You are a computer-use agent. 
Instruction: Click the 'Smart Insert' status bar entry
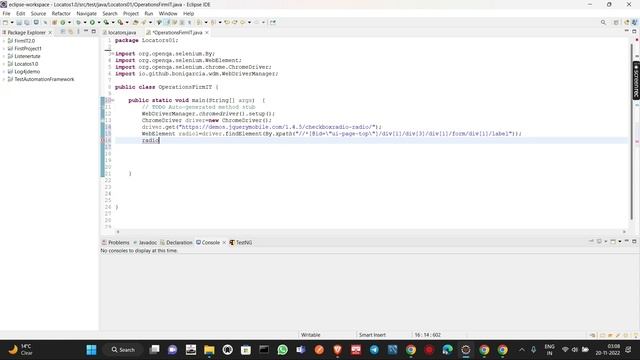372,335
